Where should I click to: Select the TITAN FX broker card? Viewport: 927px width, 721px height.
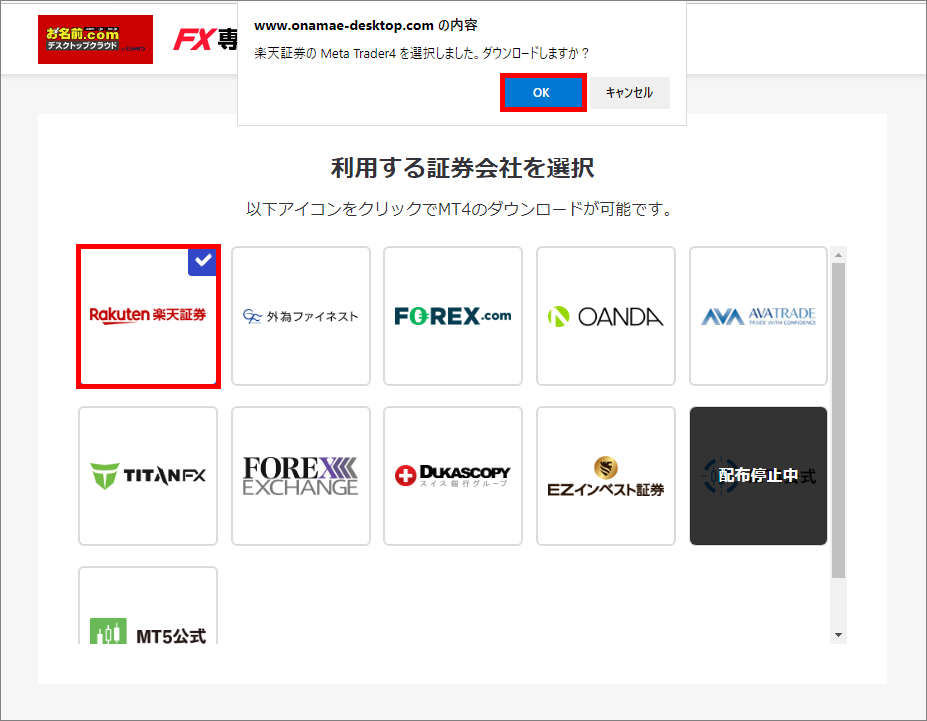[148, 476]
